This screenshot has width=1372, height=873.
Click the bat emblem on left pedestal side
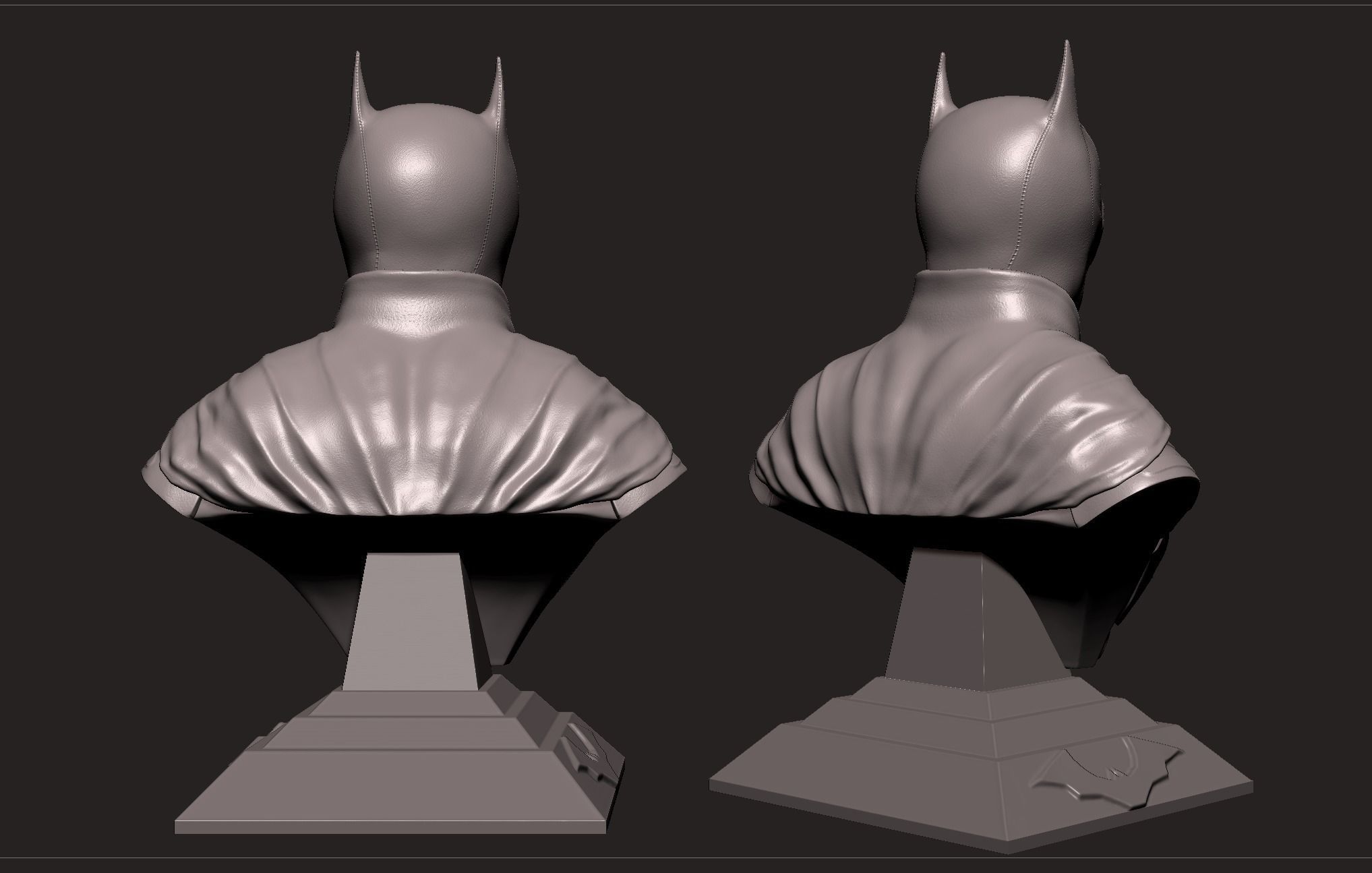(589, 753)
